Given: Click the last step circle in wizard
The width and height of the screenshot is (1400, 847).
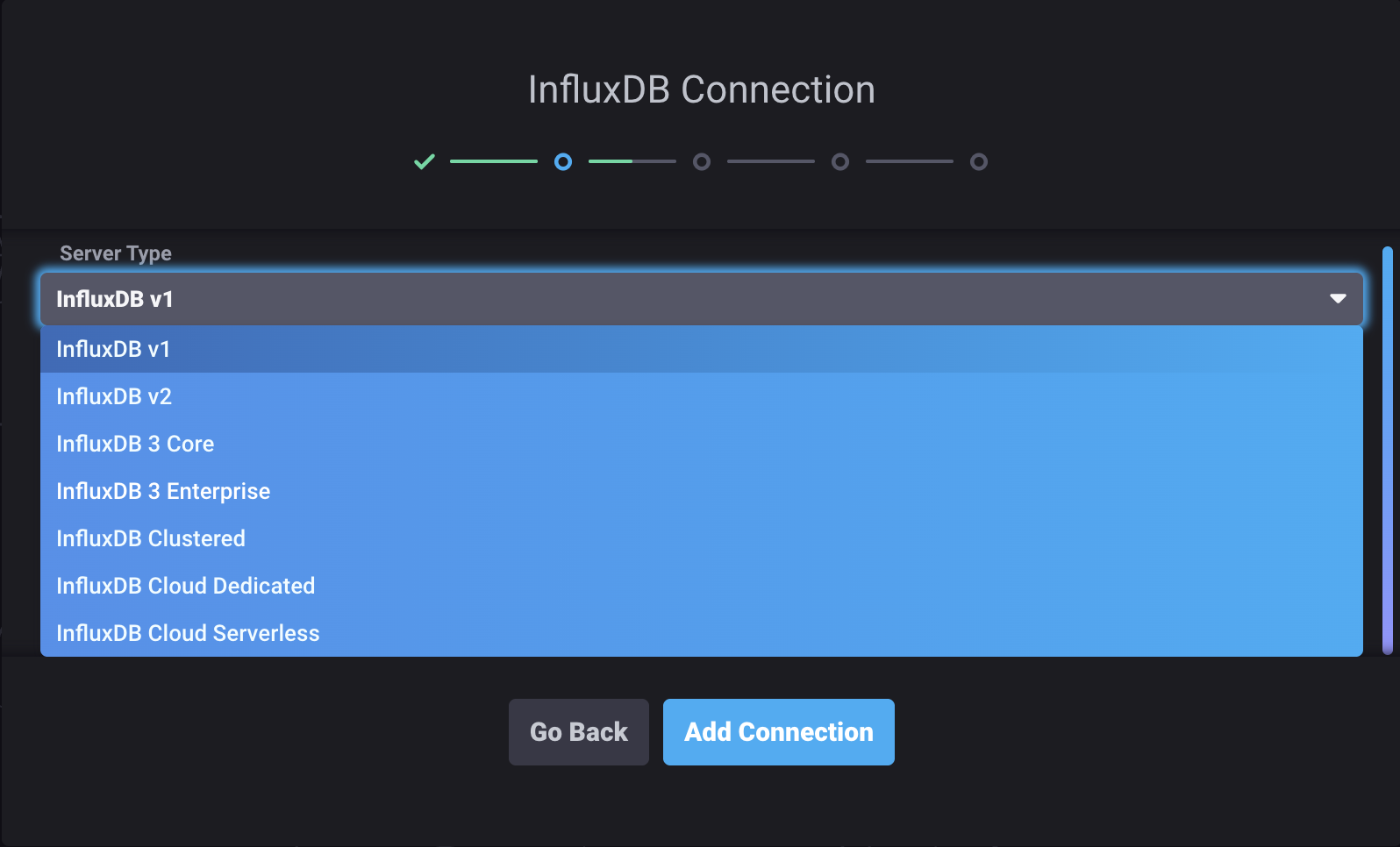Looking at the screenshot, I should tap(979, 161).
